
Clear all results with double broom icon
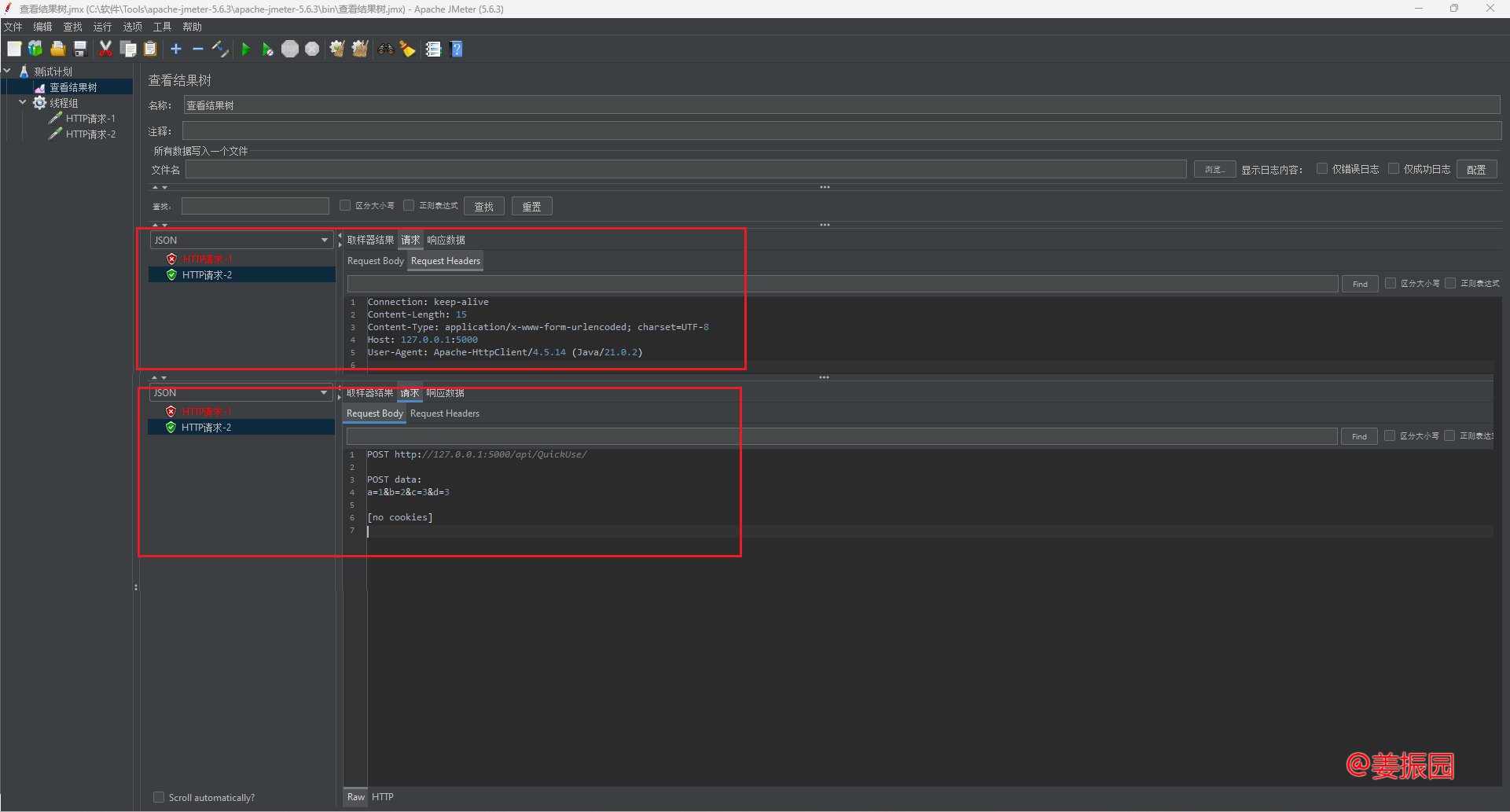pos(360,49)
